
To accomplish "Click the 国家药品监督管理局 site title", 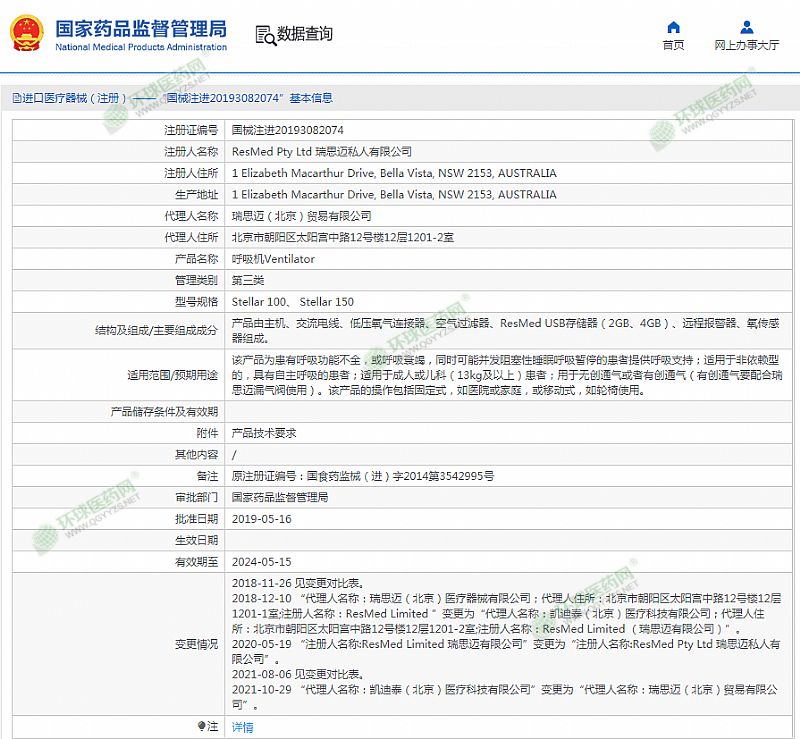I will [140, 27].
